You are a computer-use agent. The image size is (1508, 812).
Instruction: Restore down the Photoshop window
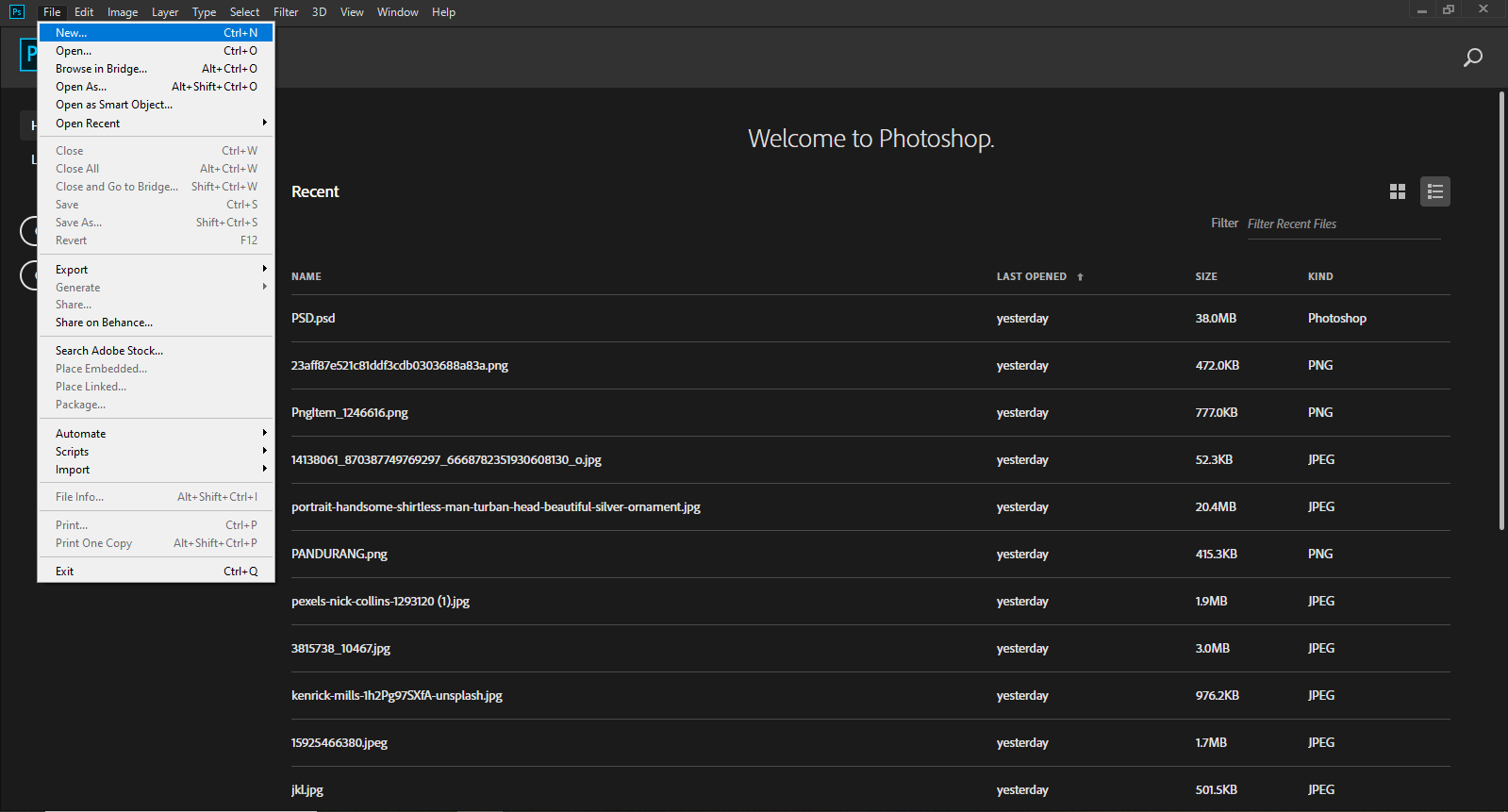coord(1449,9)
